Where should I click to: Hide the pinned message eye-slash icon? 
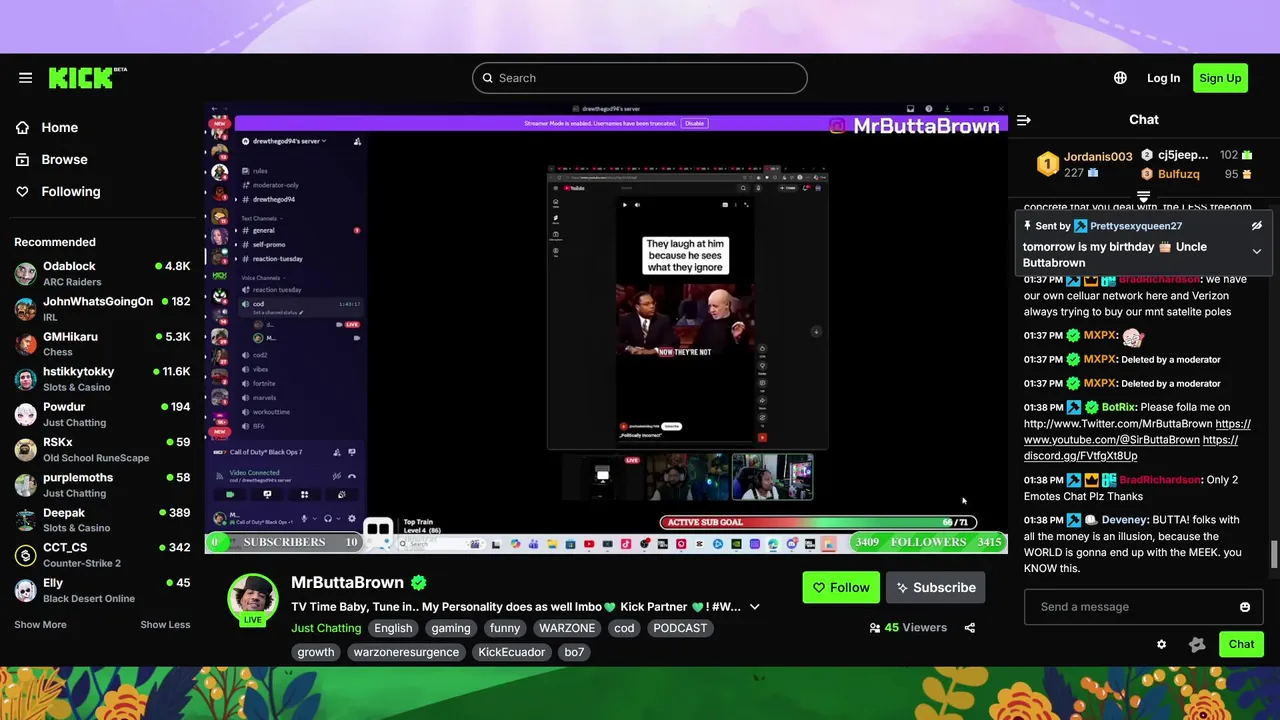click(1257, 226)
